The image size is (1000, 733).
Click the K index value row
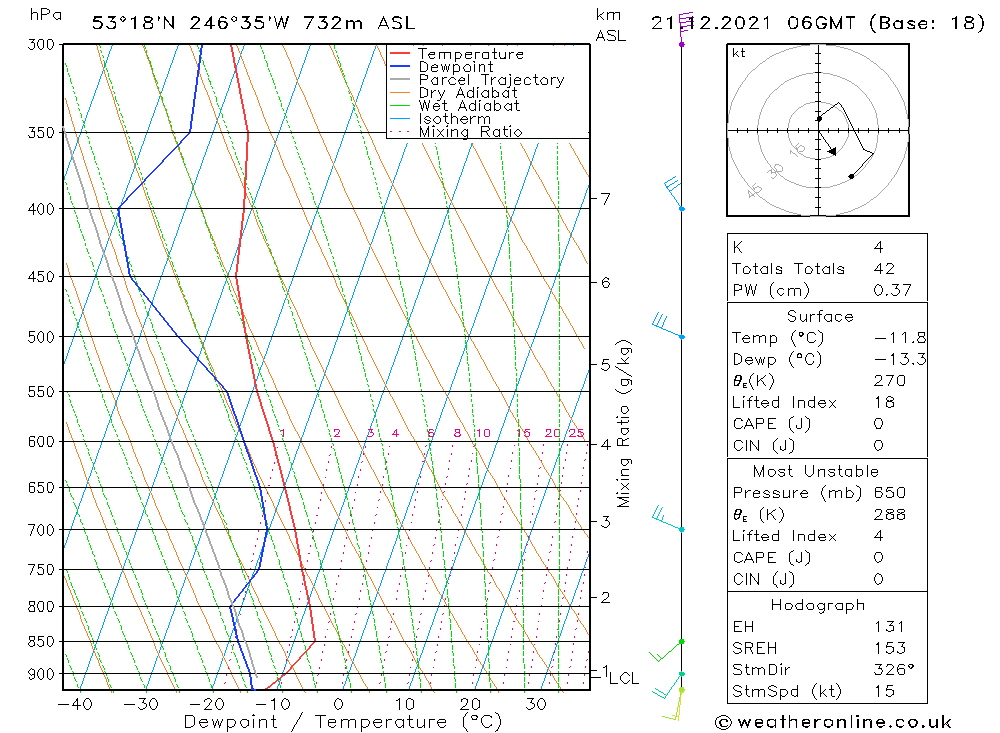click(x=827, y=247)
